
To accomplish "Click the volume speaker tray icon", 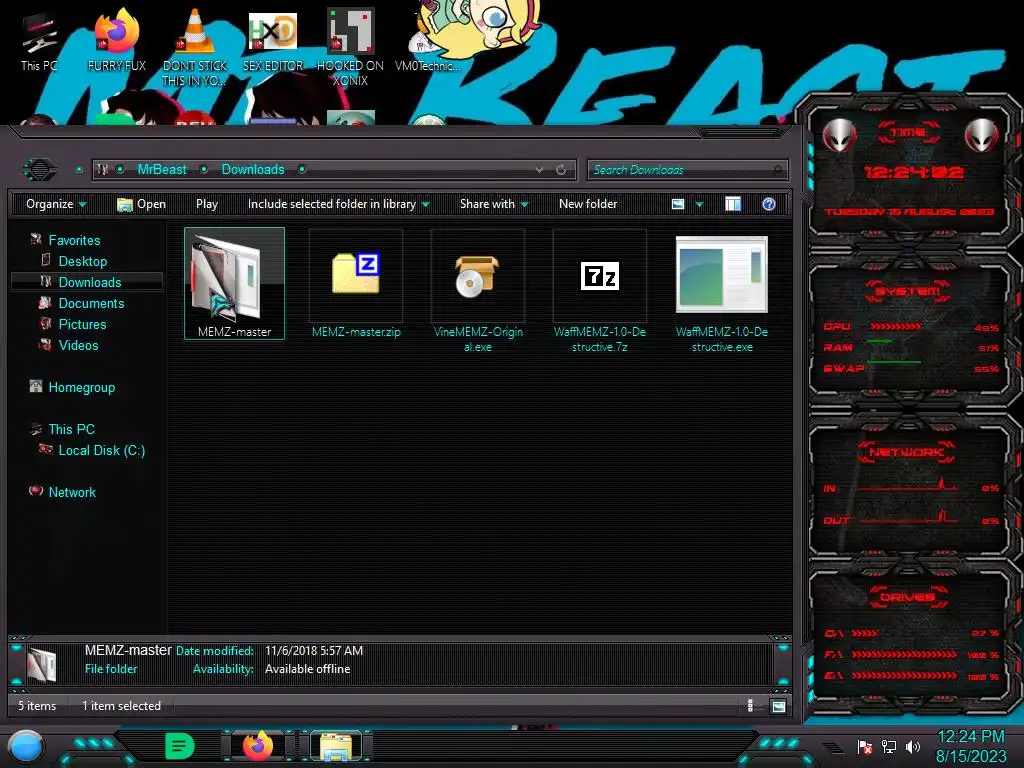I will point(912,746).
